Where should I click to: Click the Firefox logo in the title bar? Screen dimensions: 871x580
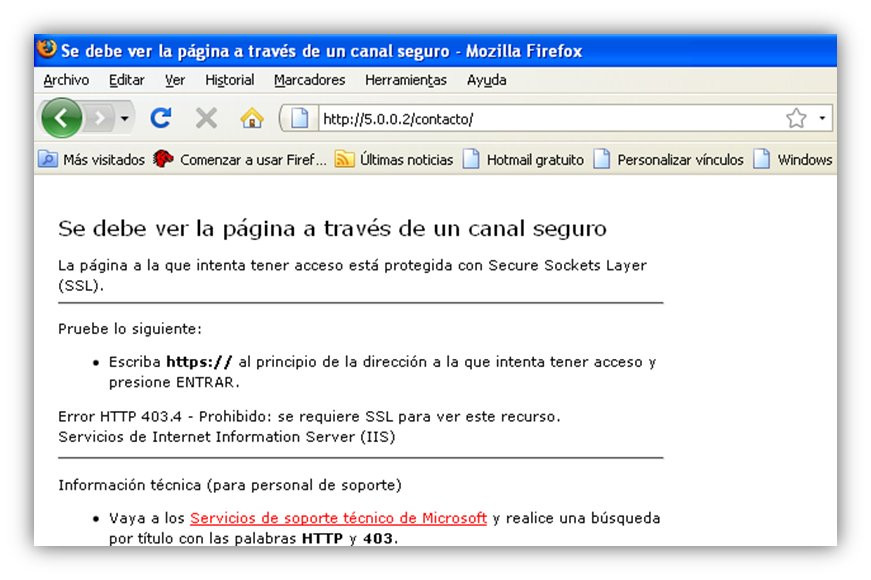(47, 49)
